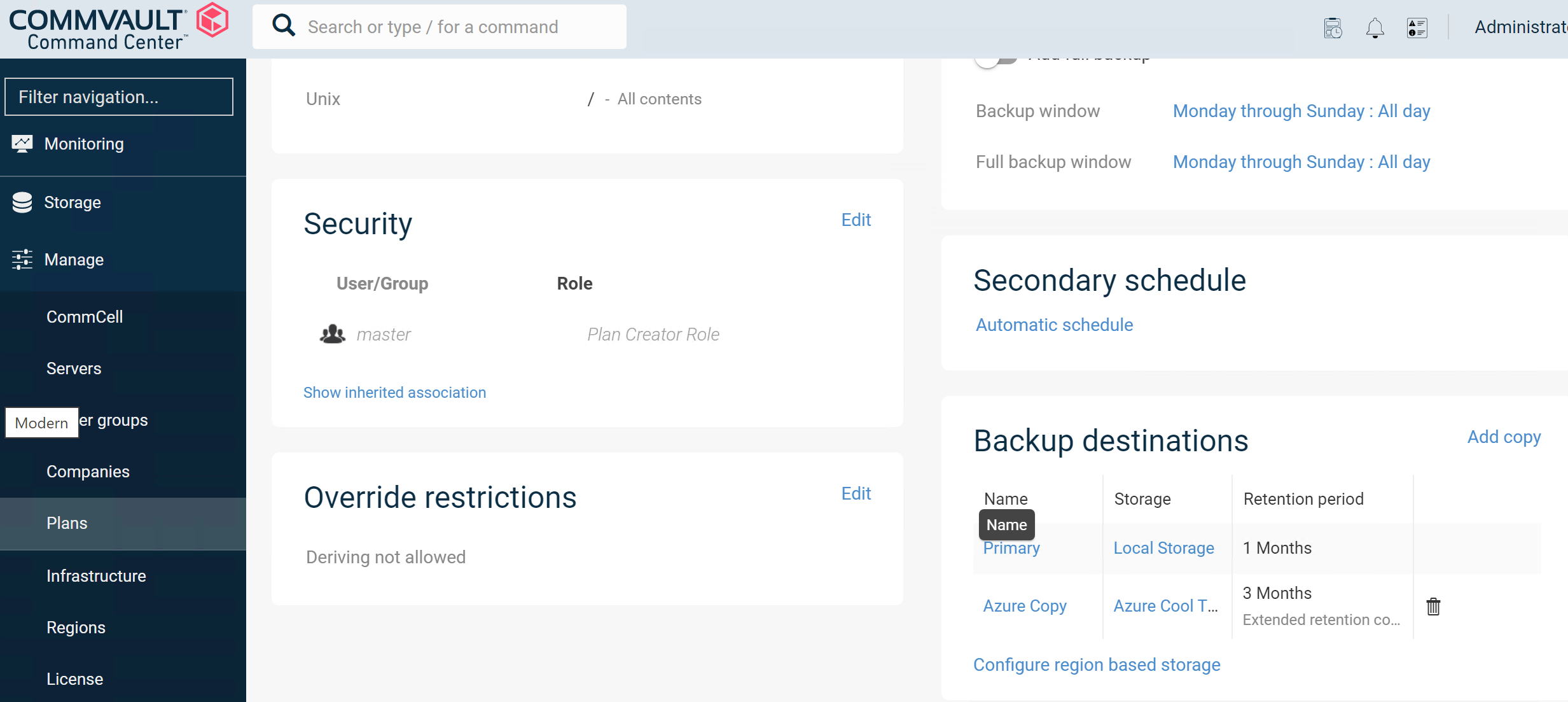Viewport: 1568px width, 702px height.
Task: Open the Monitoring section
Action: point(83,143)
